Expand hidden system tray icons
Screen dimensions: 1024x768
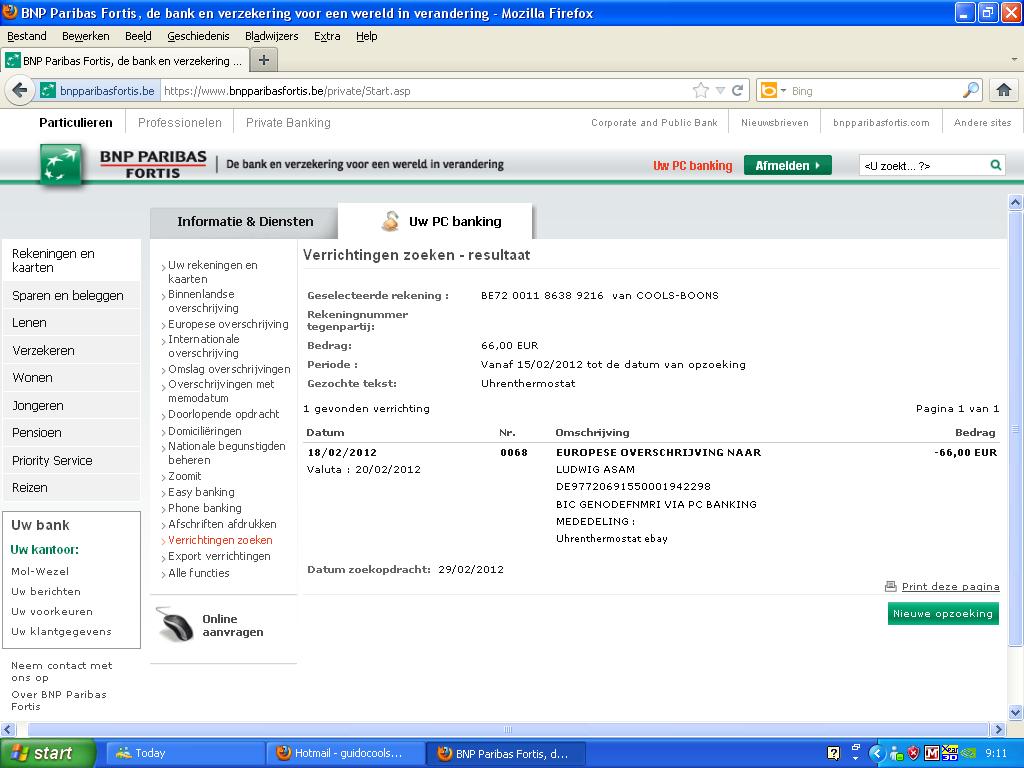click(x=877, y=753)
